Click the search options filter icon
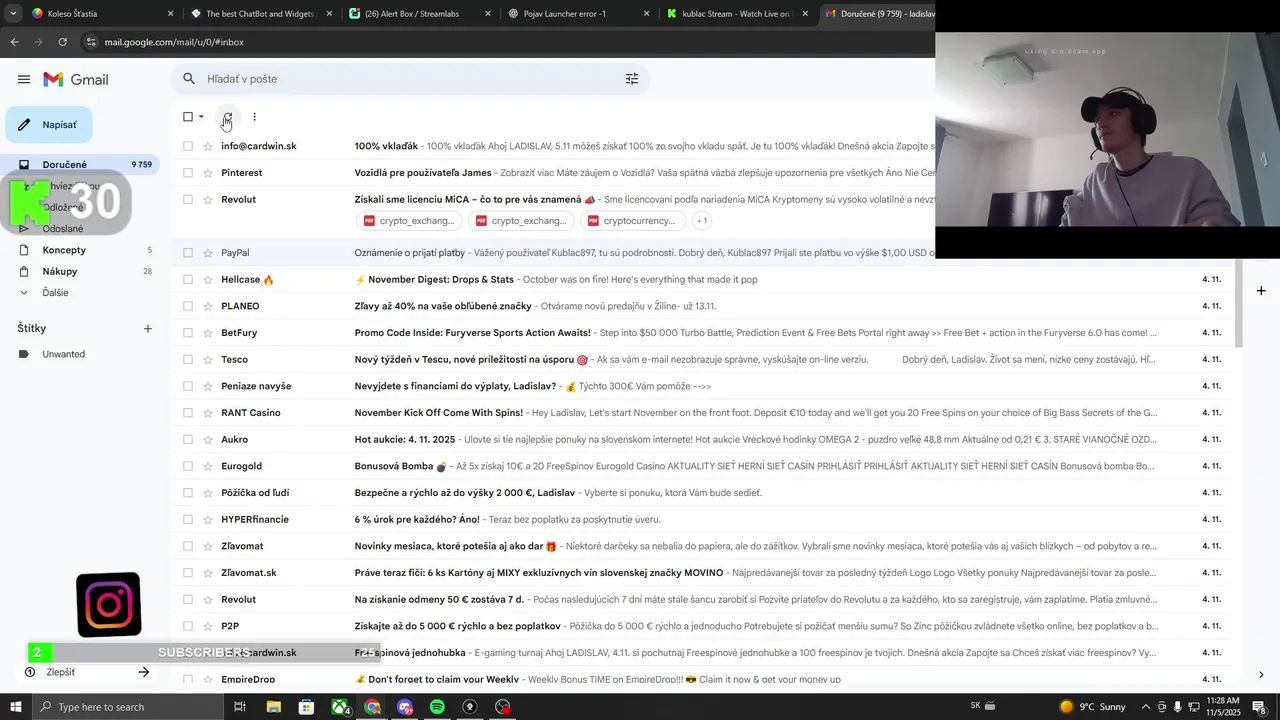1280x720 pixels. (632, 79)
